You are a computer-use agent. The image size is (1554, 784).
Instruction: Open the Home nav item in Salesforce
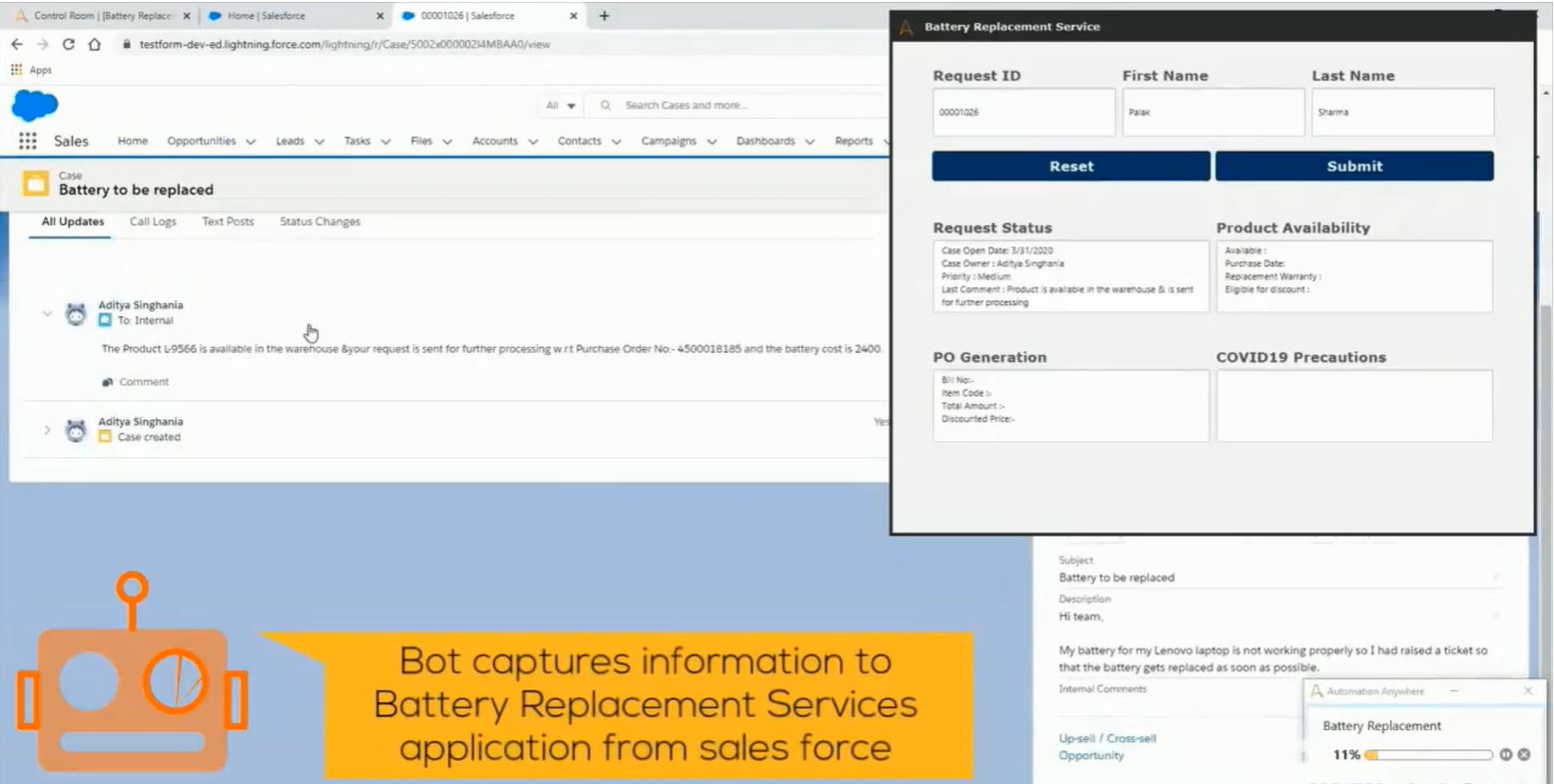pyautogui.click(x=133, y=141)
